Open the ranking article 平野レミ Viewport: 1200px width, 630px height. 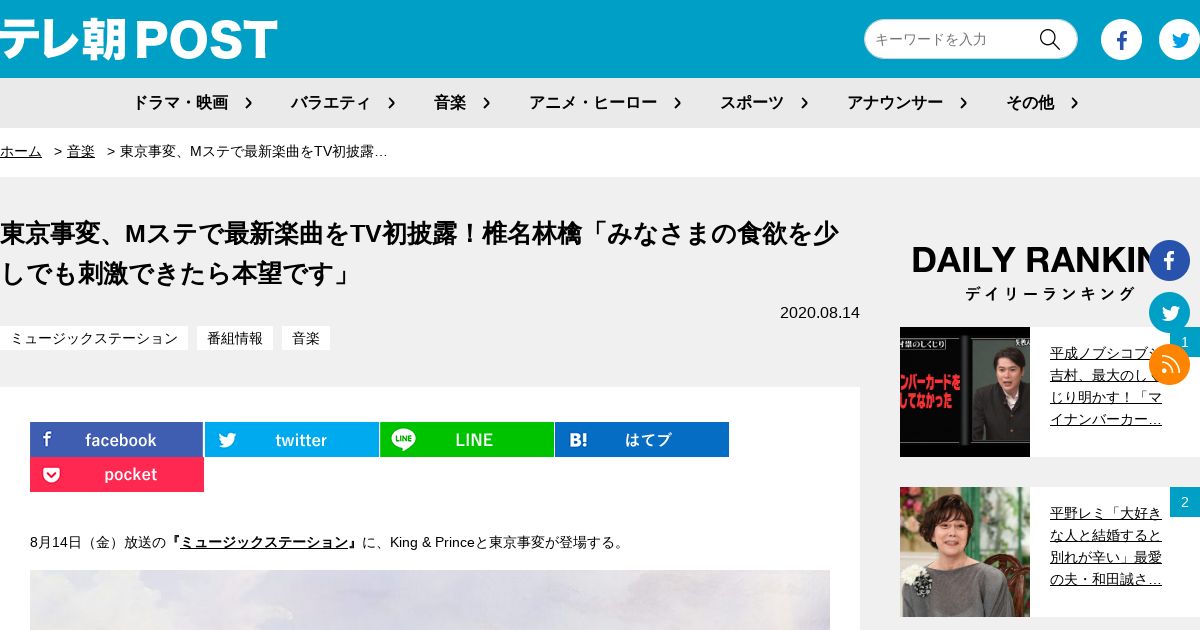[1106, 546]
